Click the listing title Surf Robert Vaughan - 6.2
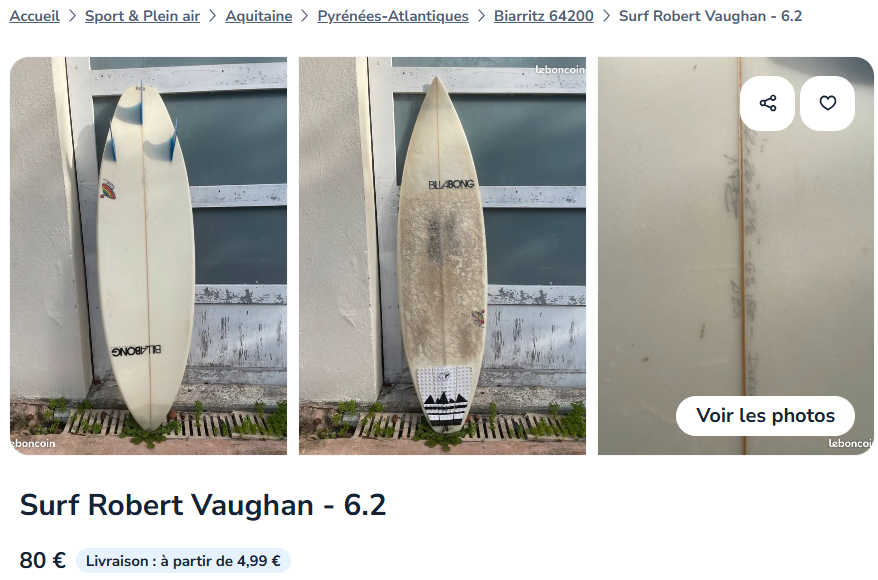Image resolution: width=878 pixels, height=580 pixels. pos(203,505)
